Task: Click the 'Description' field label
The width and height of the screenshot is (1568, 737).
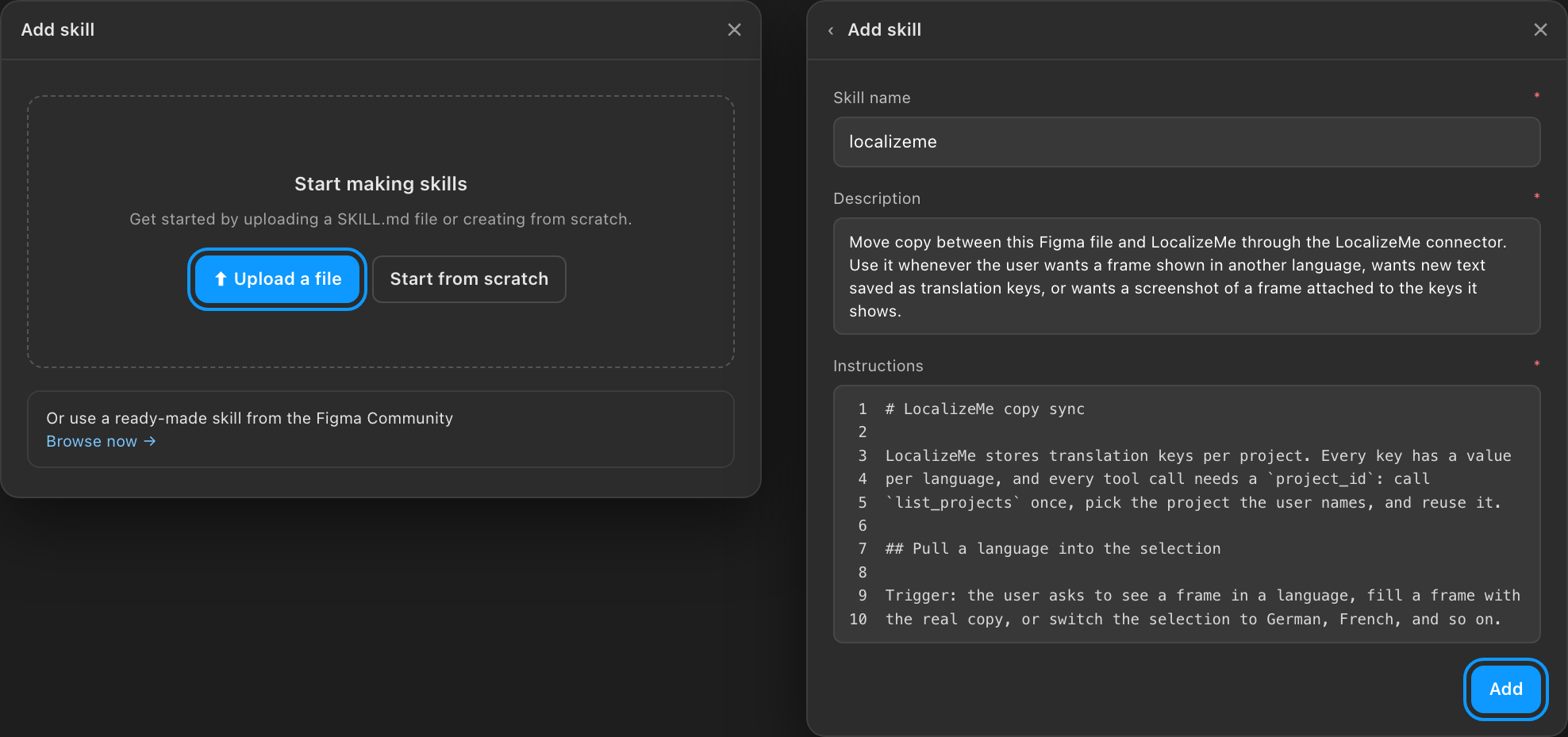Action: 877,198
